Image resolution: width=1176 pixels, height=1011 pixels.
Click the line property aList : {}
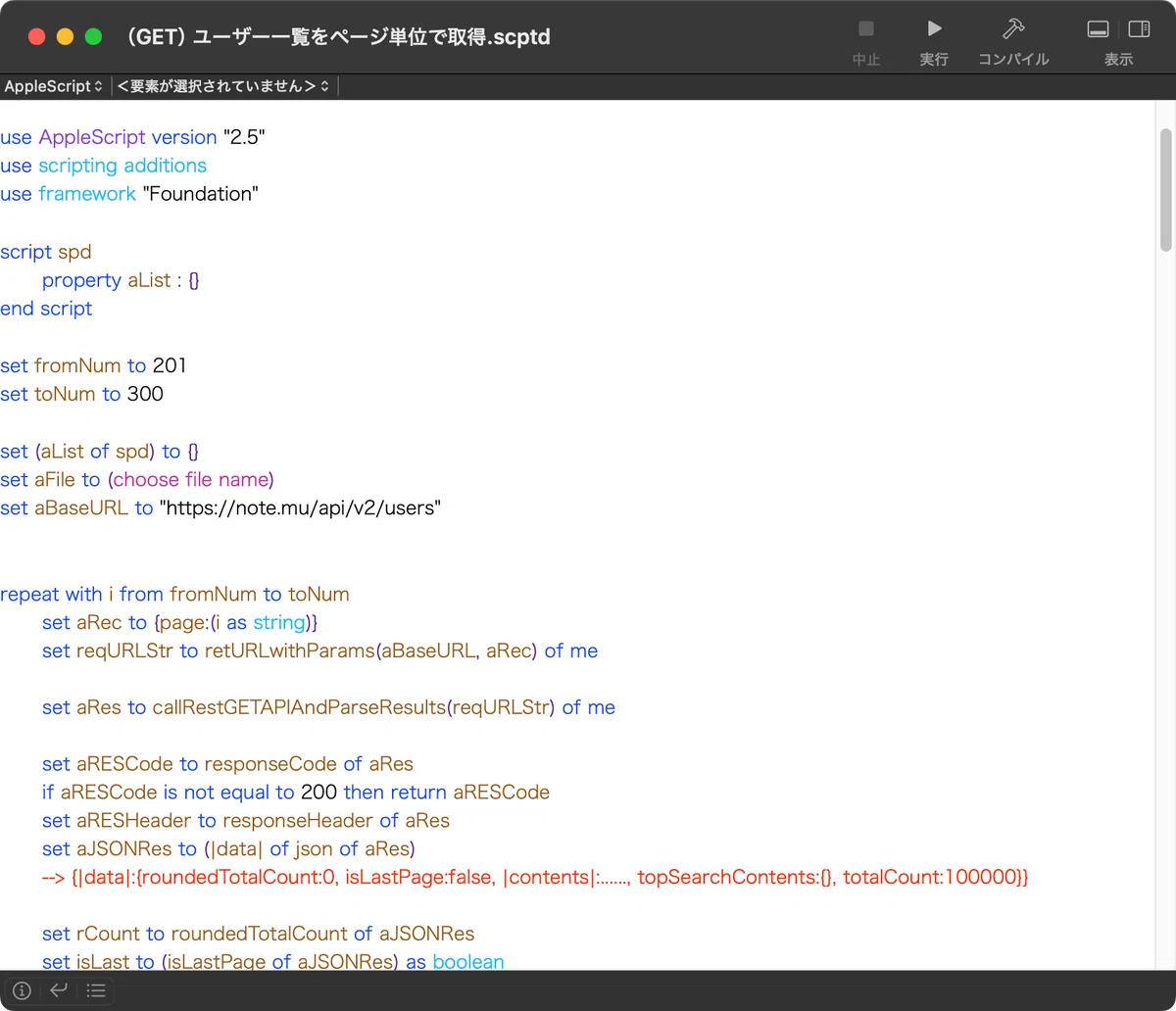coord(122,280)
